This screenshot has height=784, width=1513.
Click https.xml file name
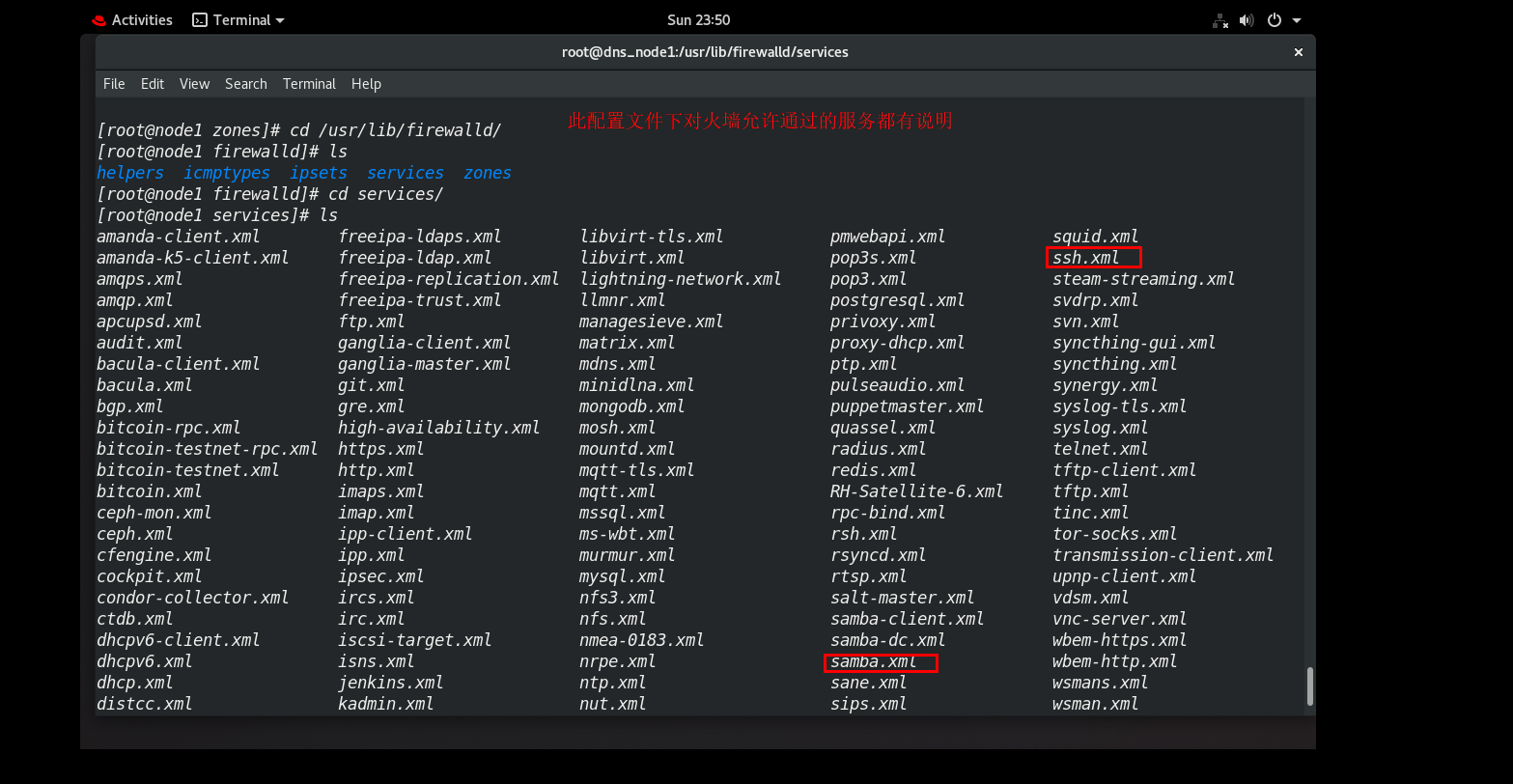click(x=381, y=449)
